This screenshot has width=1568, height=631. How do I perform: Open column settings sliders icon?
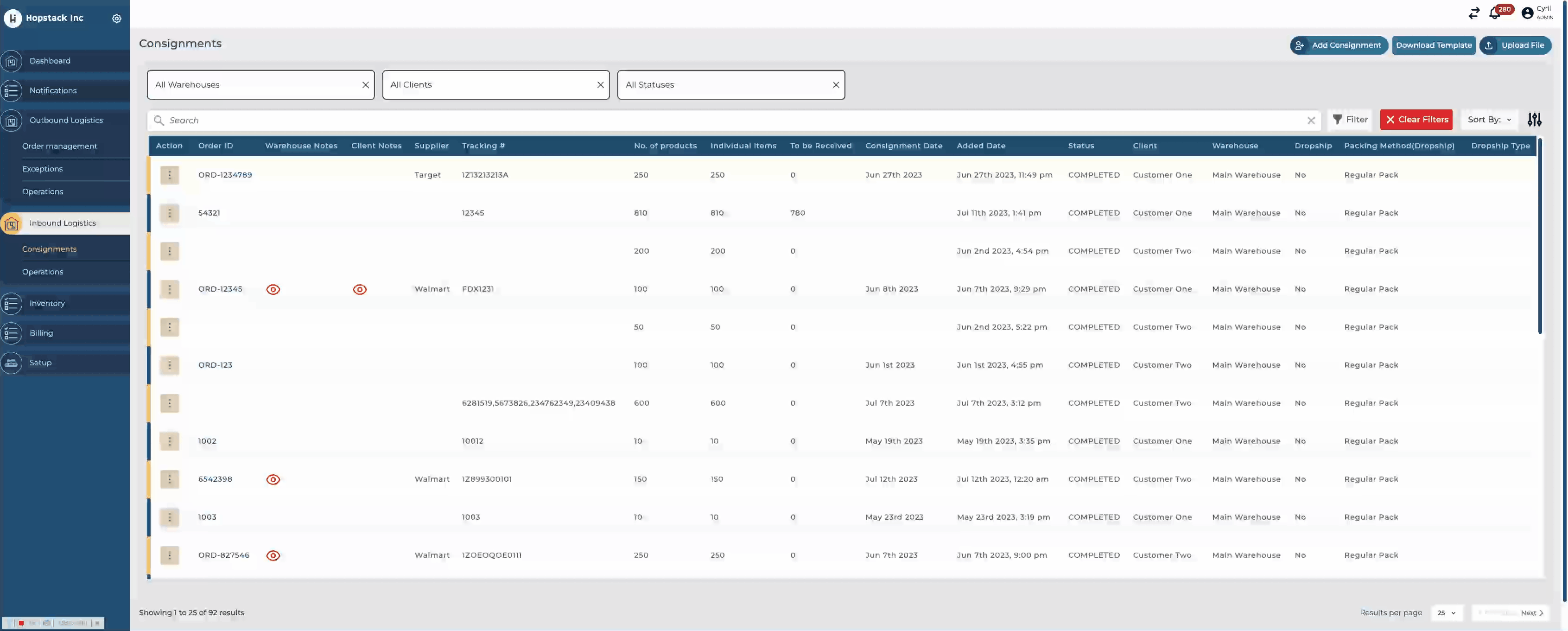1534,120
